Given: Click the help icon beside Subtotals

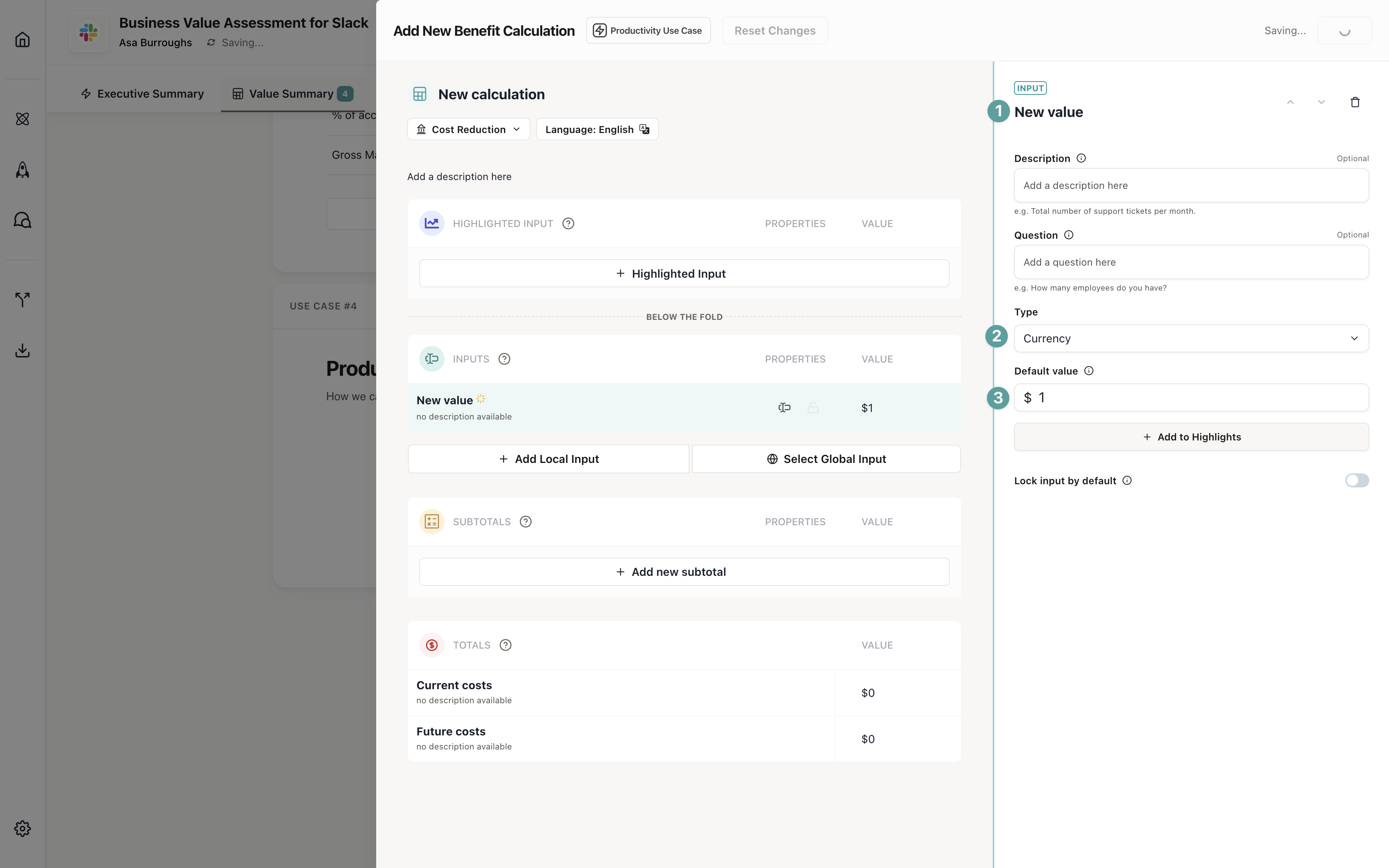Looking at the screenshot, I should coord(525,522).
